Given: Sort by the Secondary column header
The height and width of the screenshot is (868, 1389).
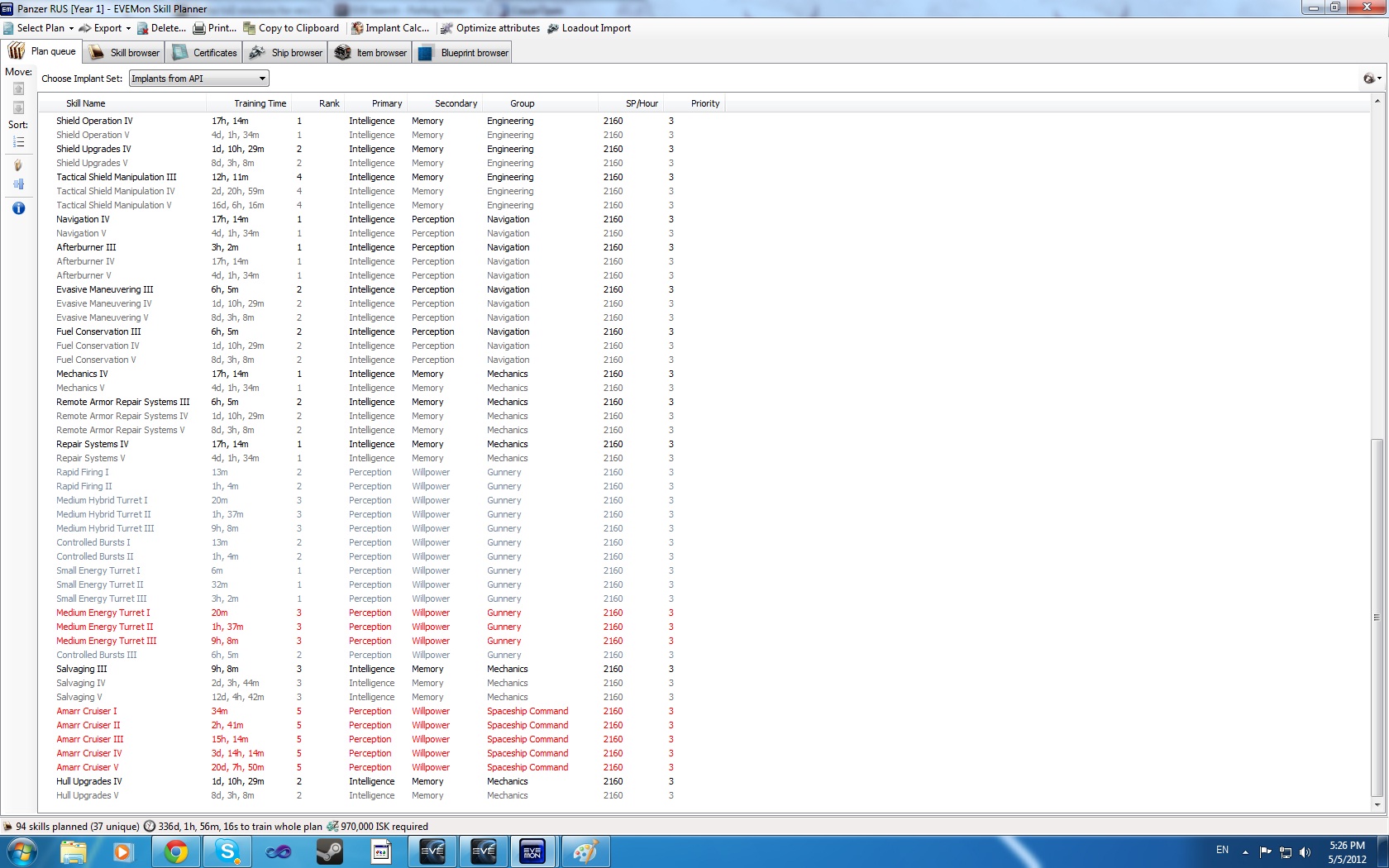Looking at the screenshot, I should (445, 103).
